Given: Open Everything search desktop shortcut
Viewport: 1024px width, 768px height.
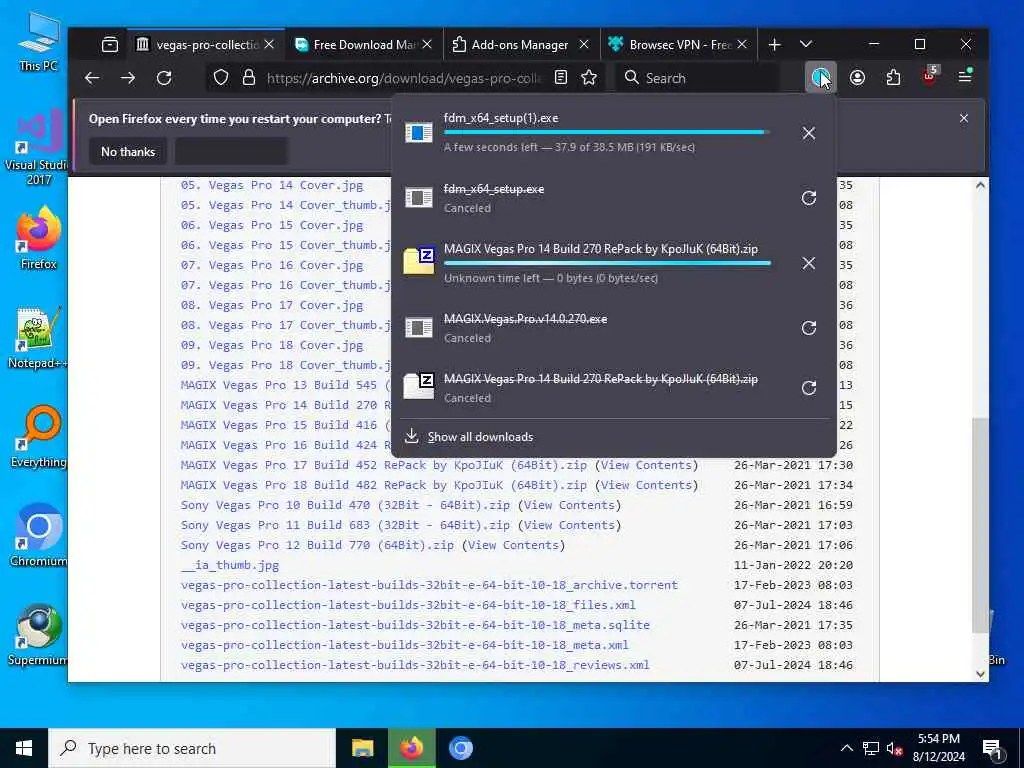Looking at the screenshot, I should coord(38,436).
